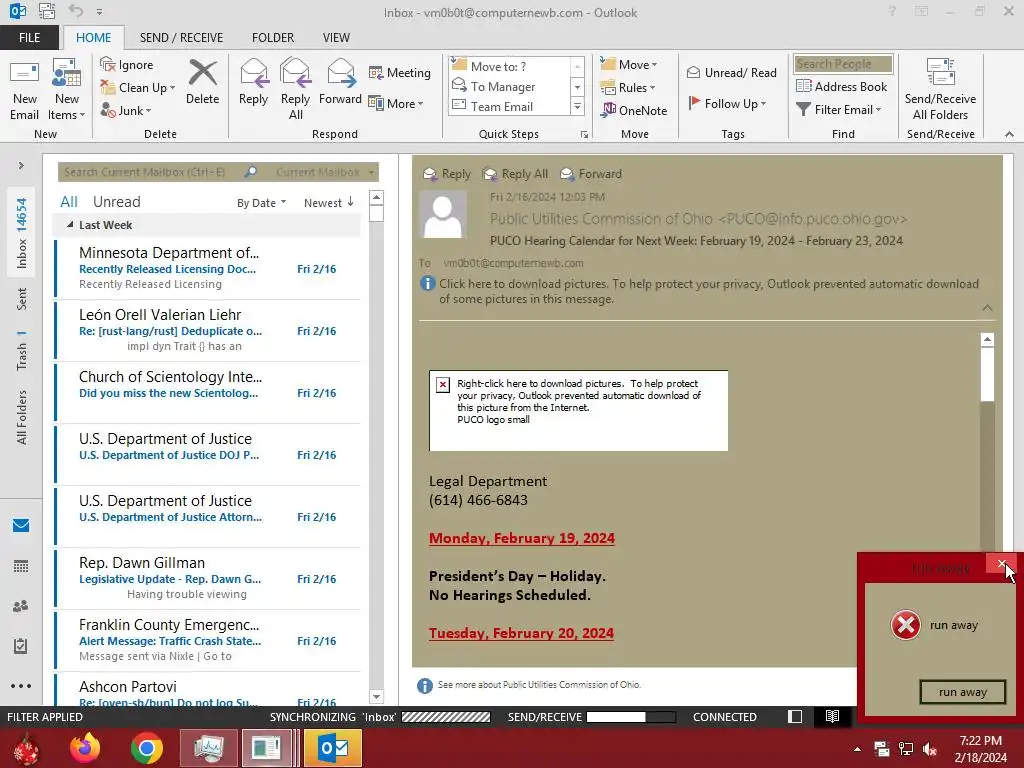Select the HOME ribbon tab
Image resolution: width=1024 pixels, height=768 pixels.
[93, 38]
